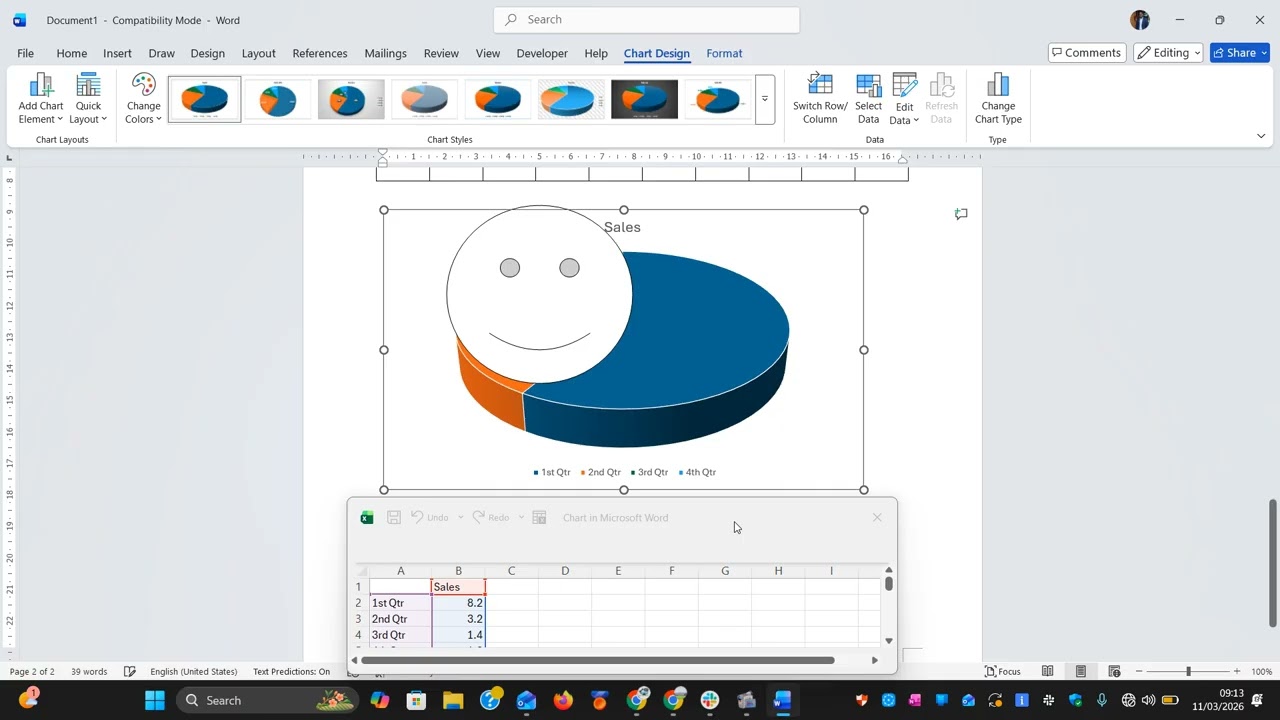The width and height of the screenshot is (1280, 720).
Task: Open Firefox from the taskbar
Action: (563, 700)
